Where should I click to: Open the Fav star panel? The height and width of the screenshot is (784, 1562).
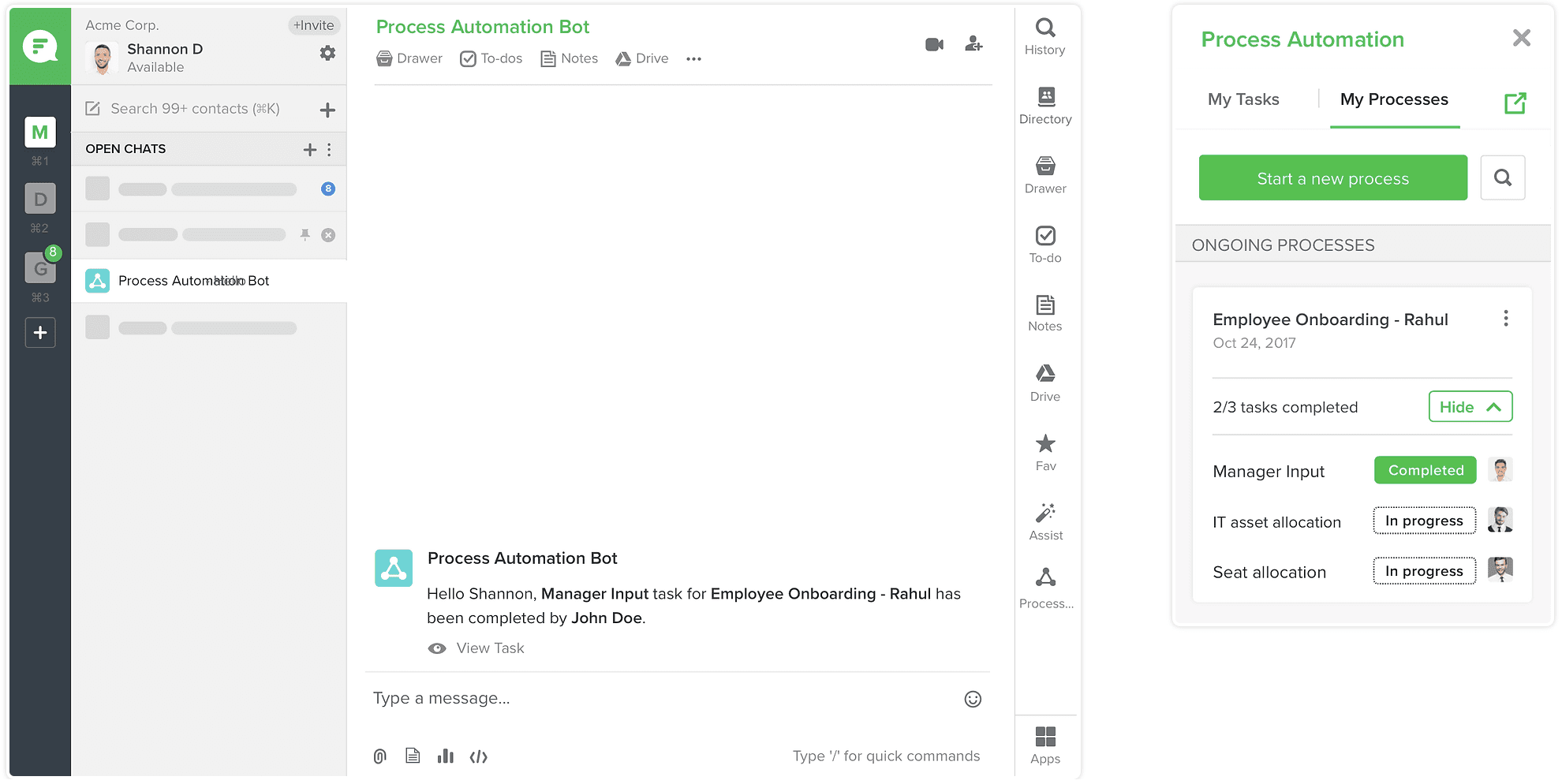pyautogui.click(x=1045, y=453)
